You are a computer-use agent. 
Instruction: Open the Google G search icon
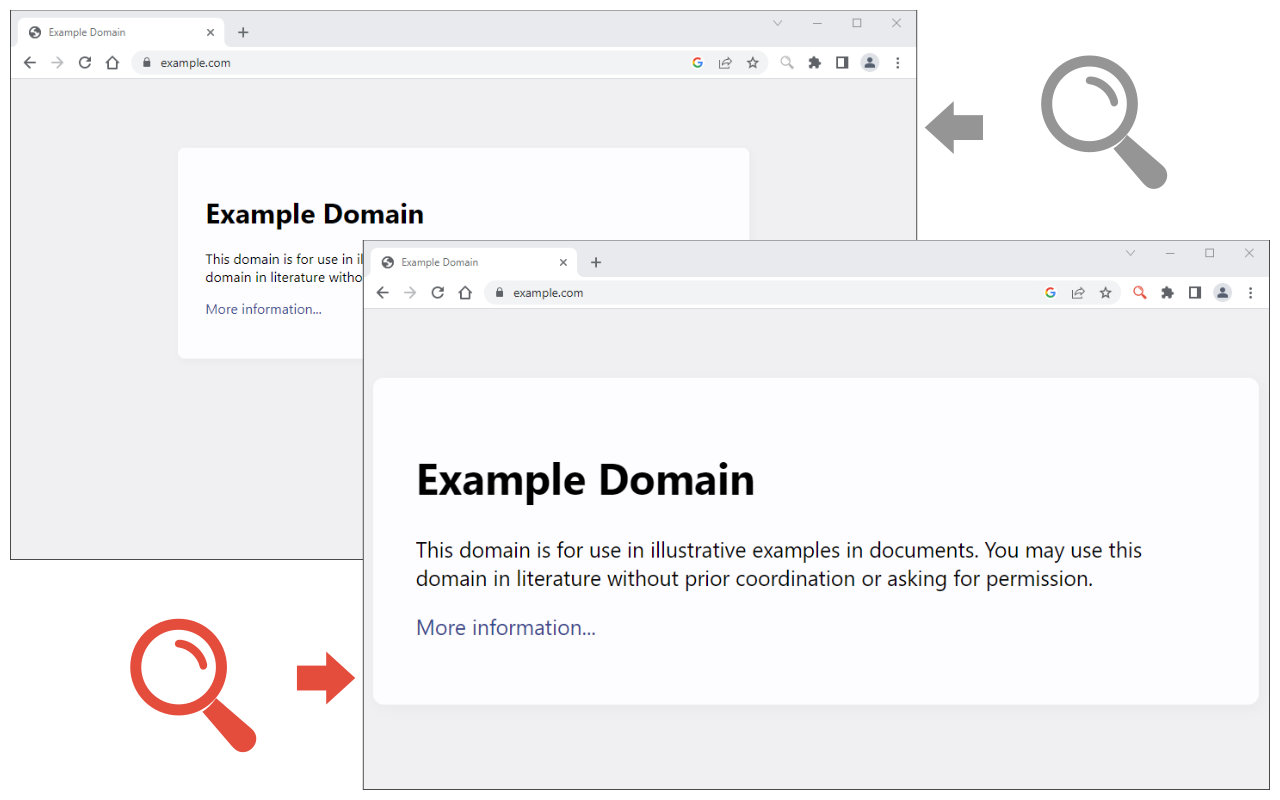click(x=1050, y=292)
